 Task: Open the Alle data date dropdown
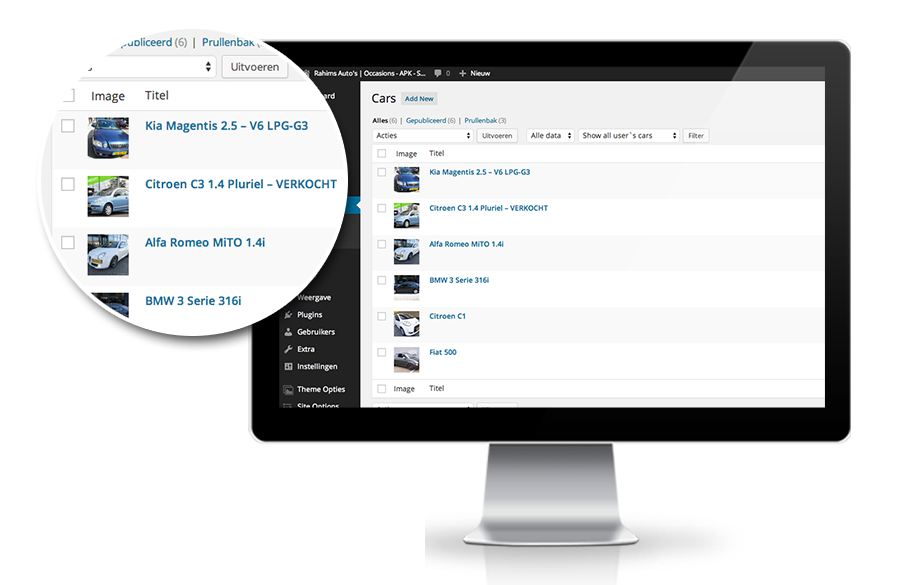550,135
